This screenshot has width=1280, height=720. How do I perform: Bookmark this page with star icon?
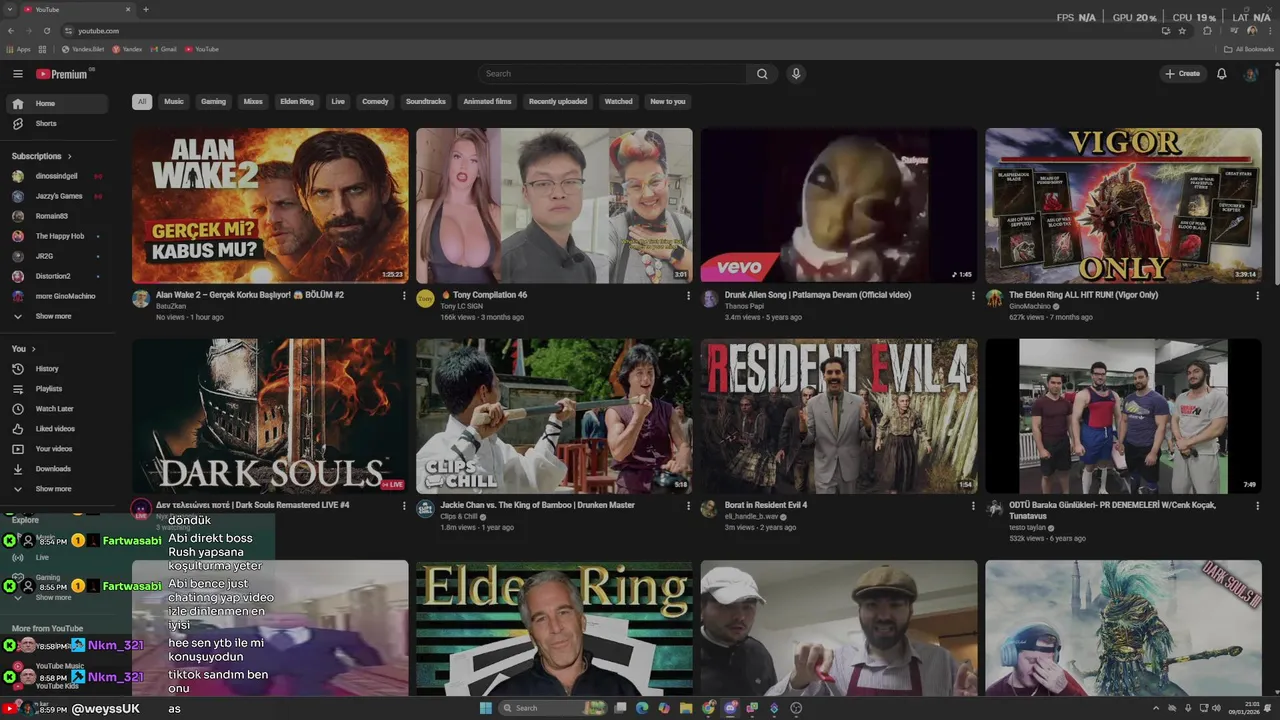pyautogui.click(x=1182, y=31)
